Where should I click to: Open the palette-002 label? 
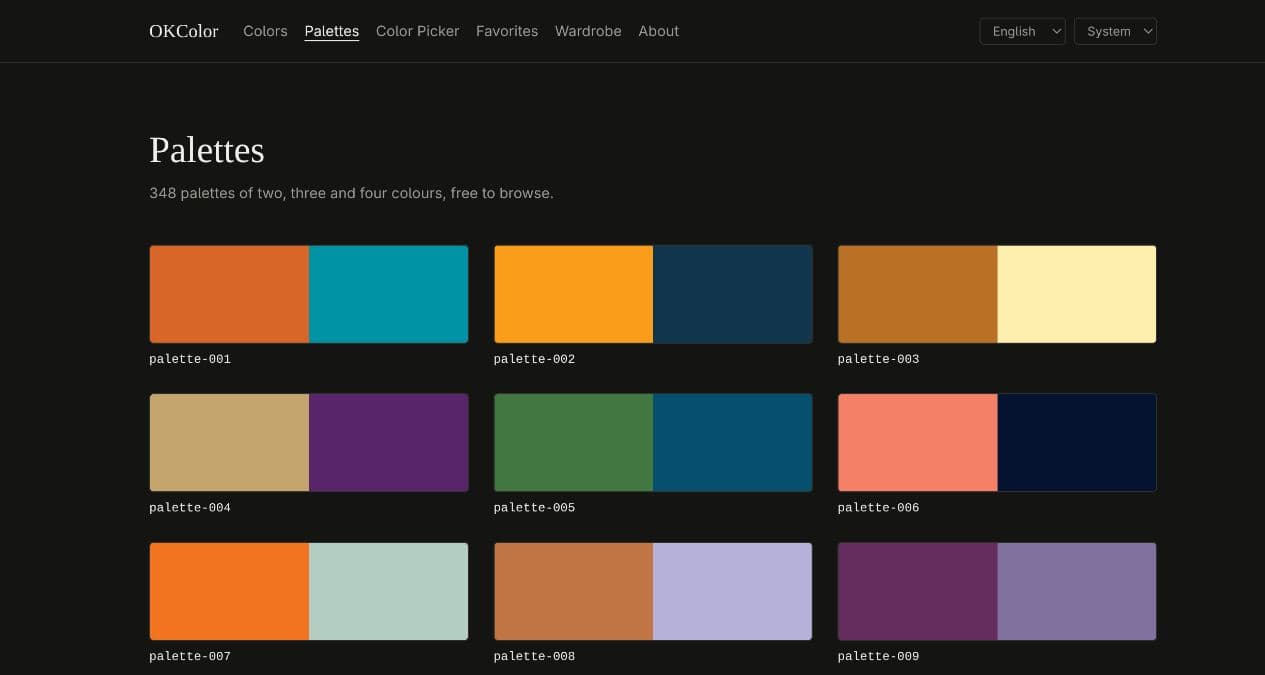click(x=535, y=359)
